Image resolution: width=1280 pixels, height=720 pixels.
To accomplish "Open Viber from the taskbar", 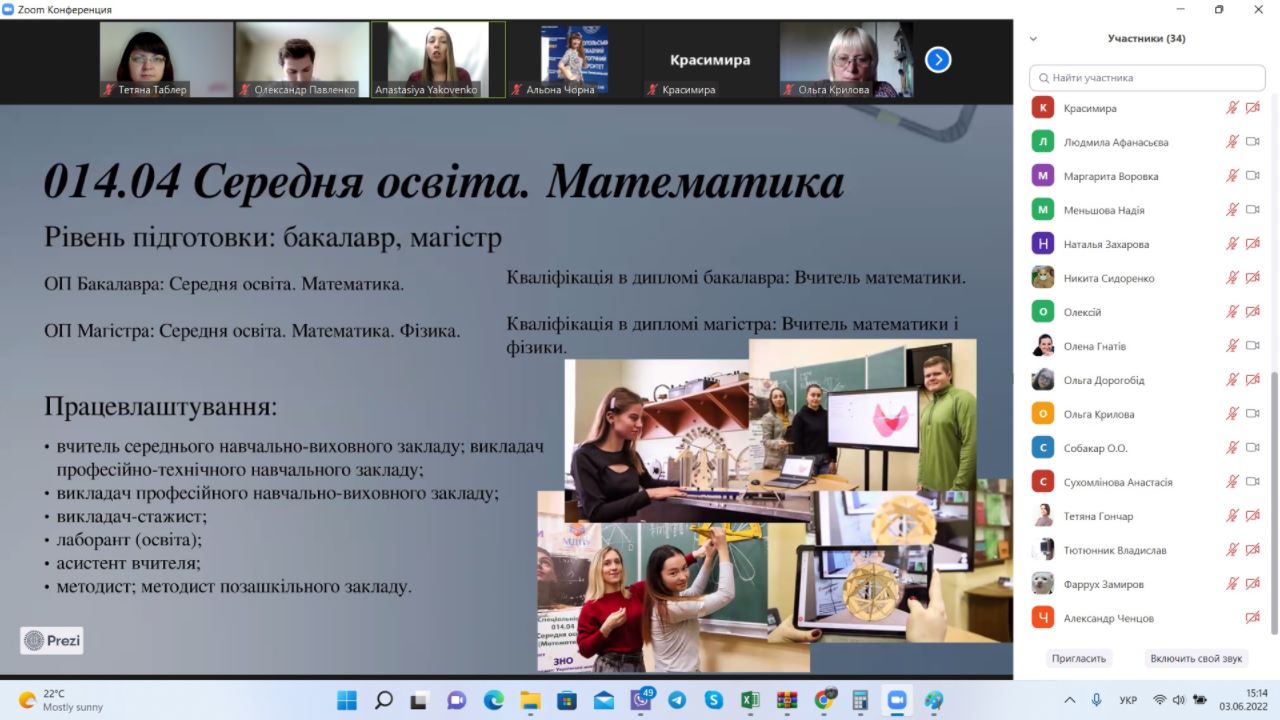I will coord(641,700).
